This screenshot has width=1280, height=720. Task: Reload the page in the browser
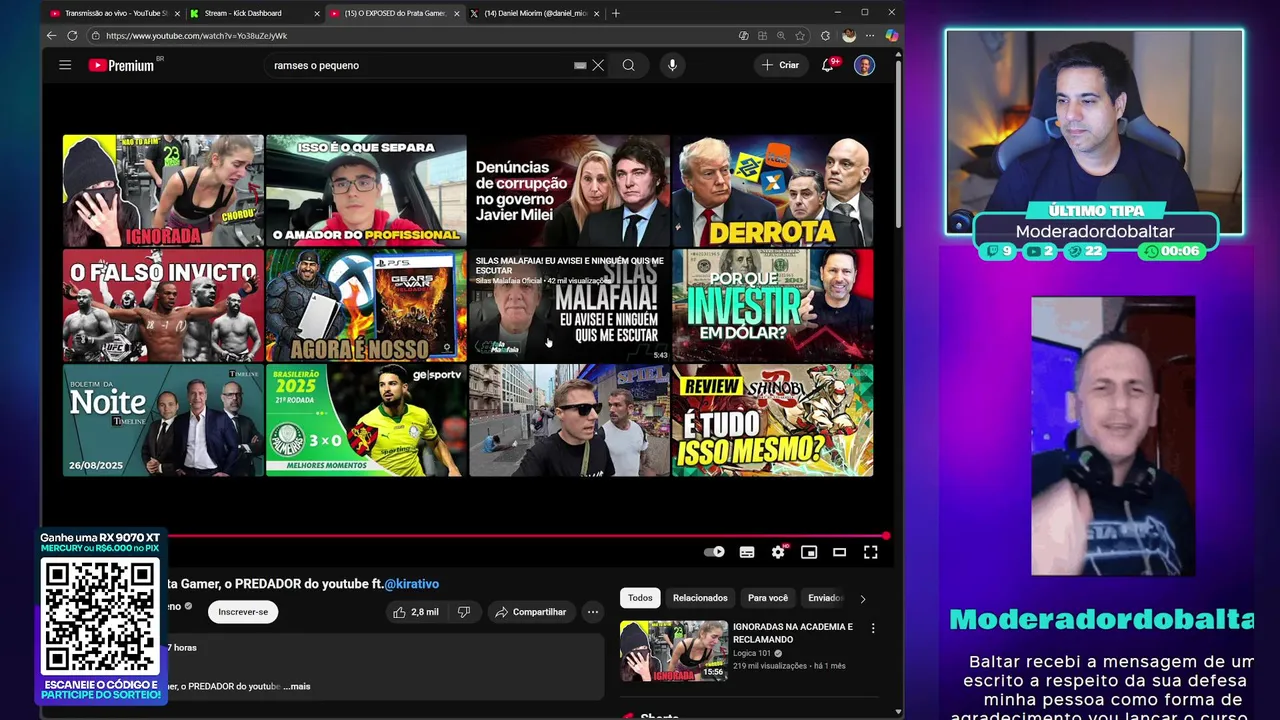tap(72, 35)
